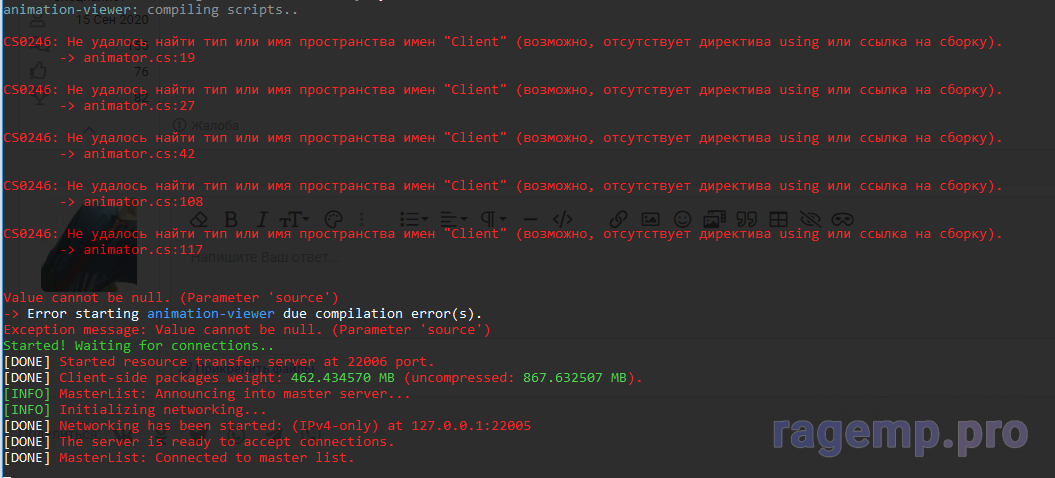This screenshot has height=478, width=1055.
Task: Open the font size dropdown
Action: 294,219
